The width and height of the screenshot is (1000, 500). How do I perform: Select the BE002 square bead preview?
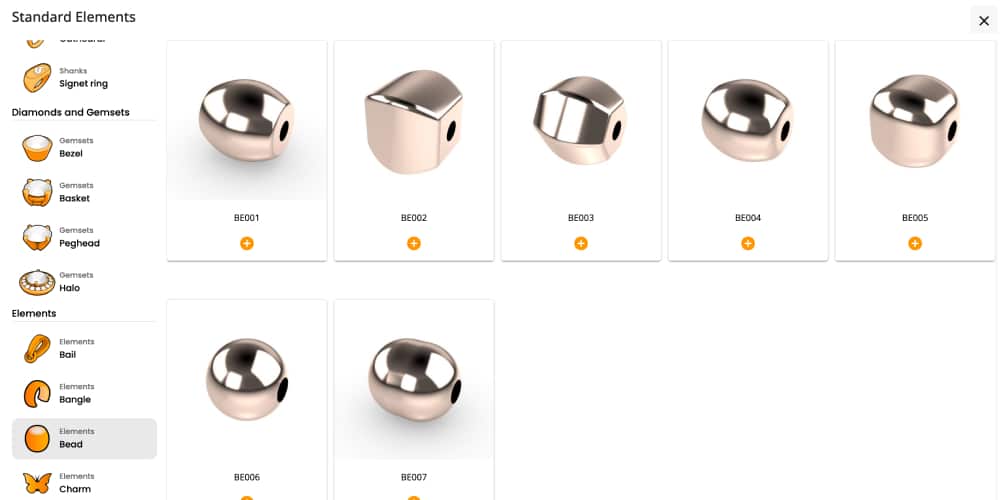[x=414, y=121]
